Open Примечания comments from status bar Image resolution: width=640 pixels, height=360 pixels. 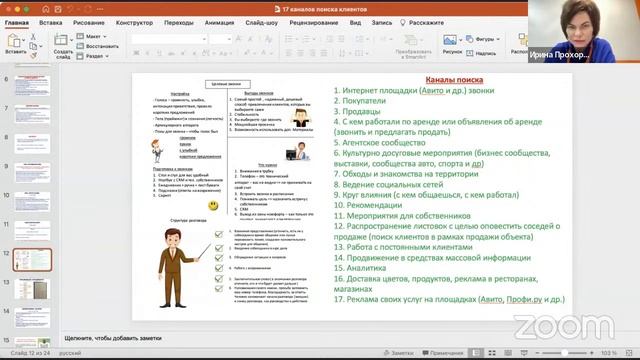(443, 353)
